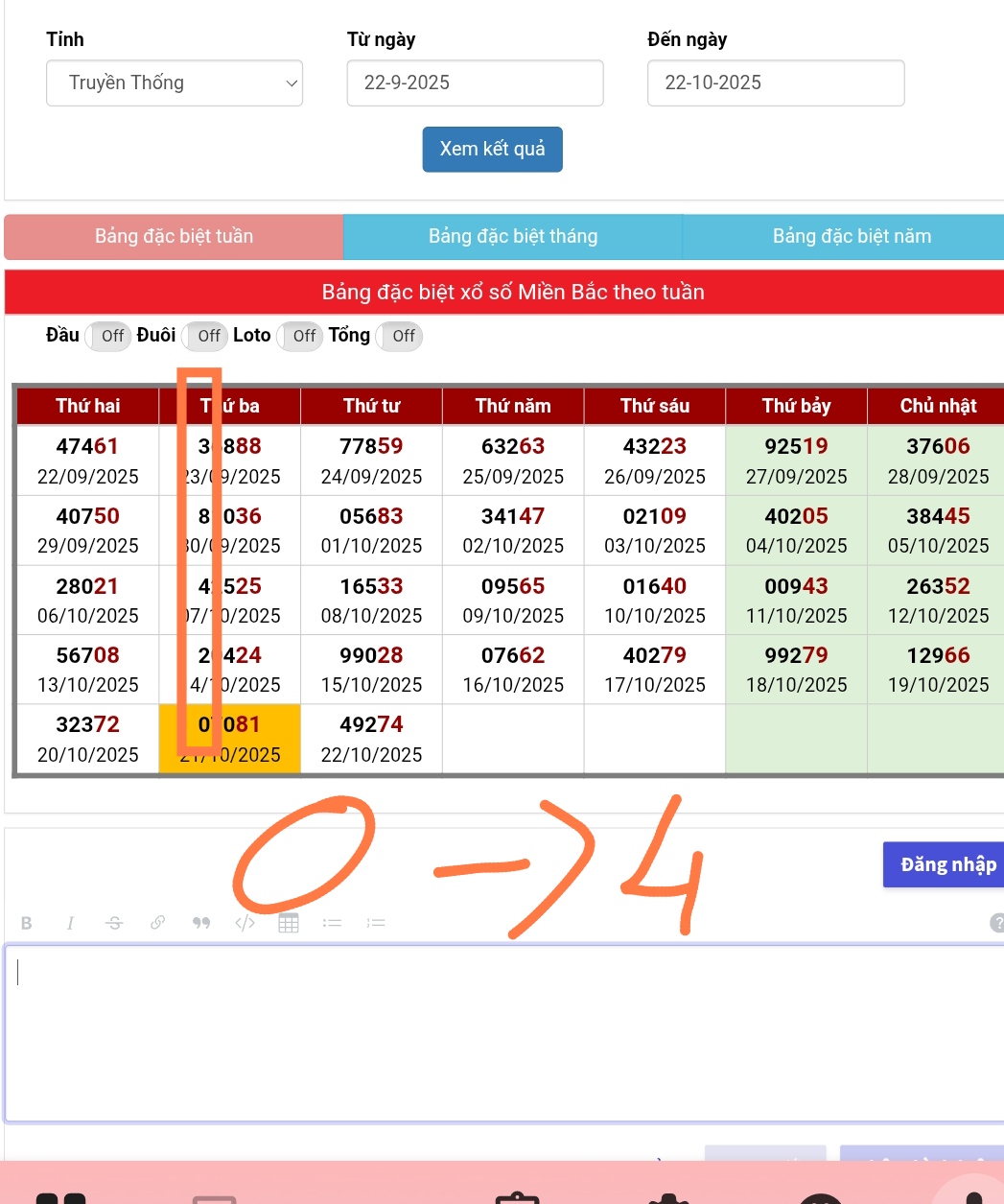1004x1204 pixels.
Task: Open the Tỉnh dropdown showing Truyền Thống
Action: (175, 83)
